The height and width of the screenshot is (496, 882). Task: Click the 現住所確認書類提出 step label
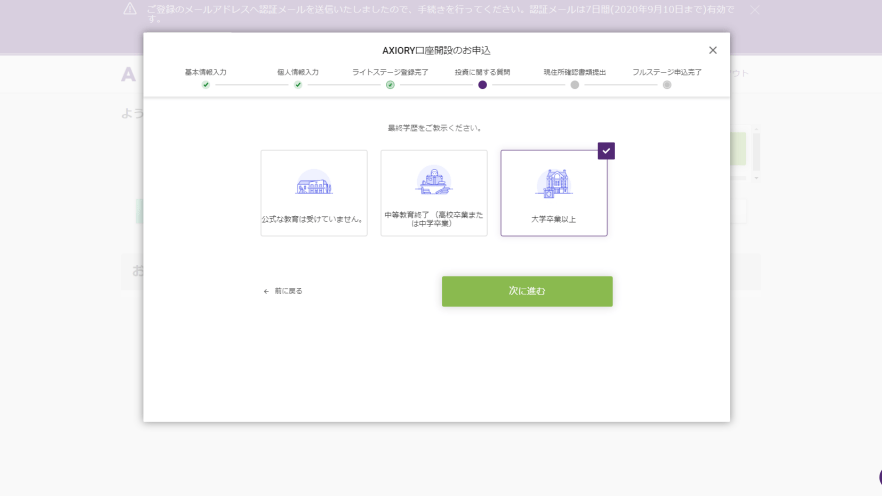click(x=575, y=72)
